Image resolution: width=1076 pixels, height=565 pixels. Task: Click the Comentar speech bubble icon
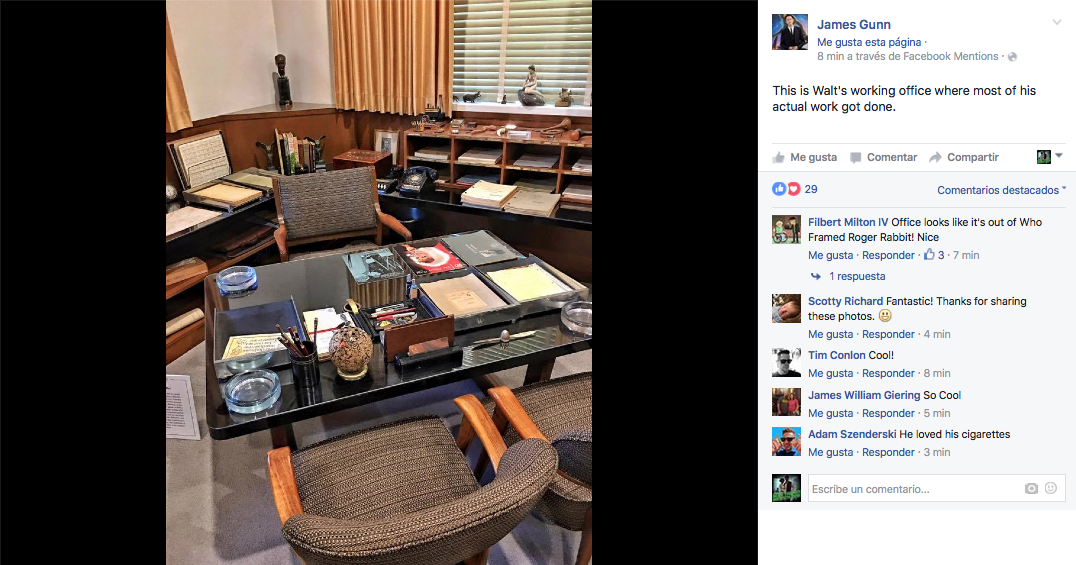click(x=855, y=157)
